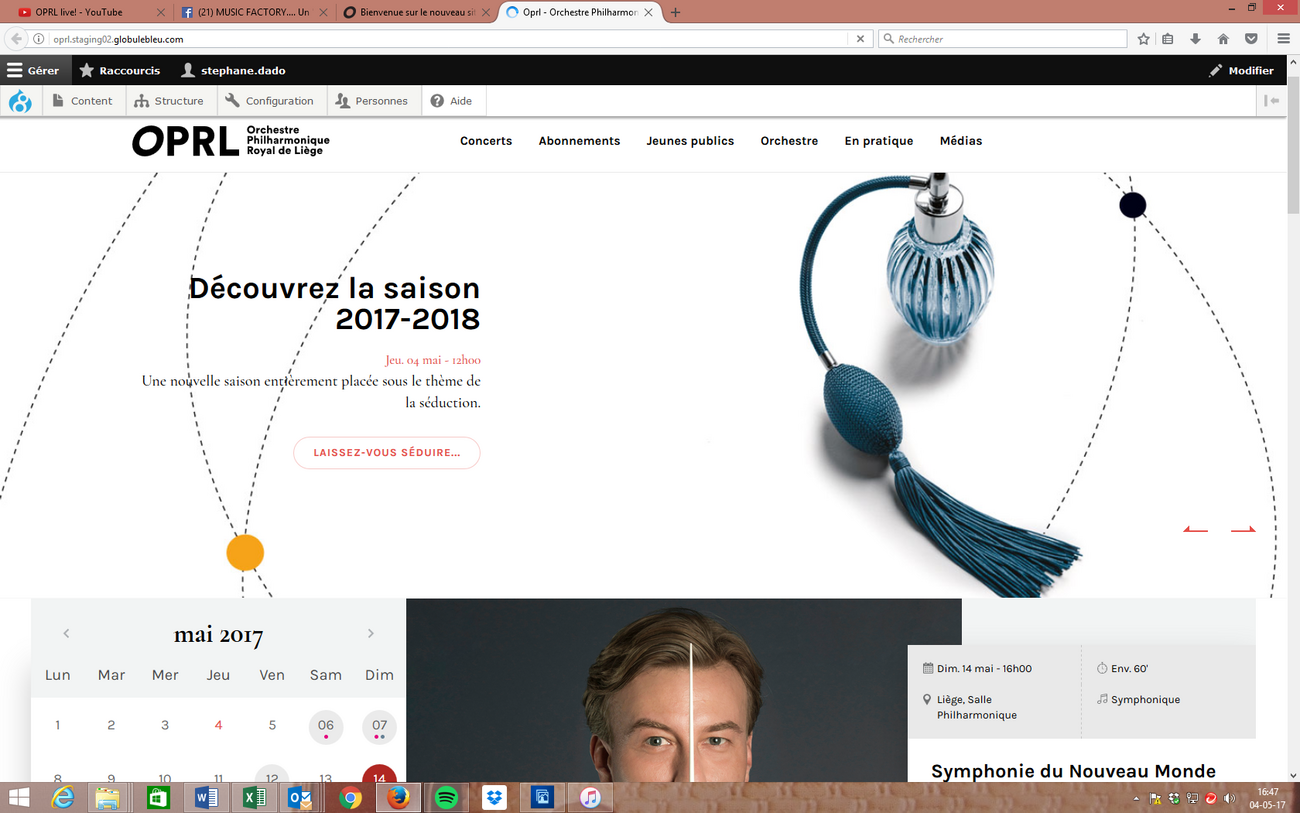Open the Concerts navigation item
This screenshot has width=1300, height=813.
click(x=486, y=141)
